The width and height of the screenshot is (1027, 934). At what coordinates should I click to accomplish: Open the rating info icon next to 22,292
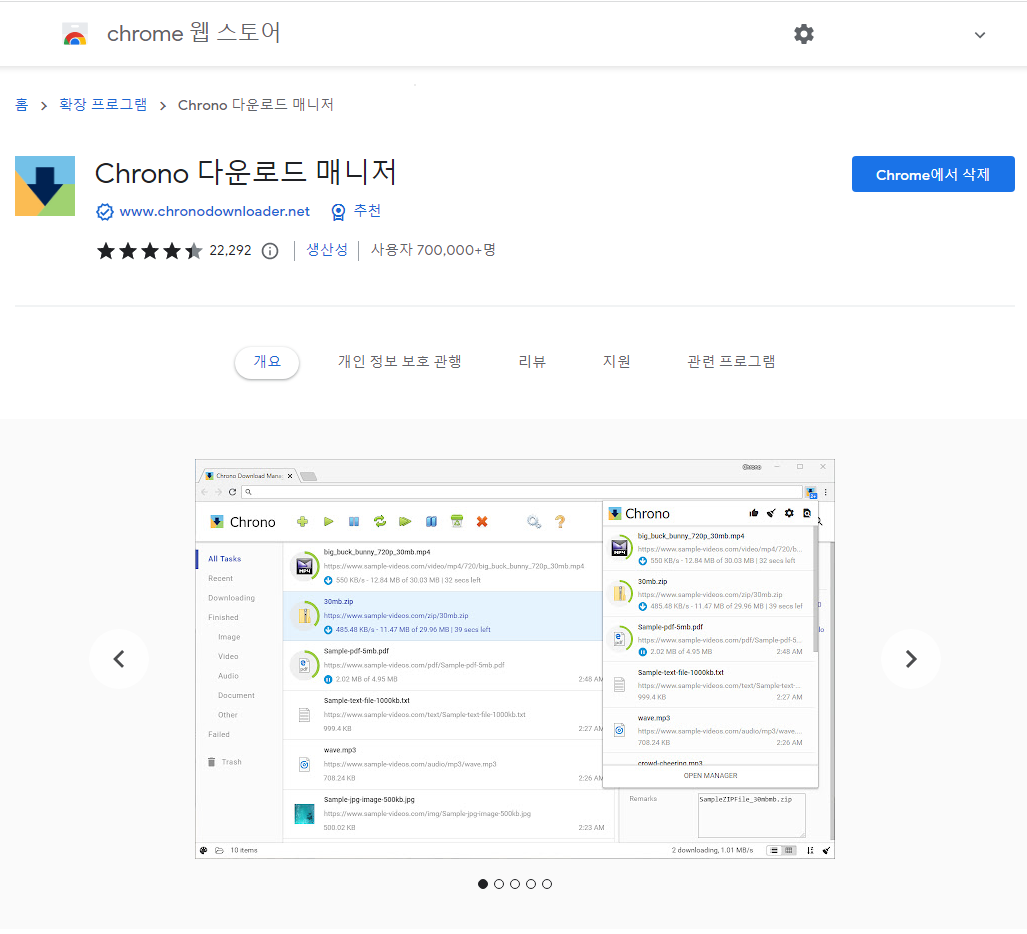click(270, 251)
